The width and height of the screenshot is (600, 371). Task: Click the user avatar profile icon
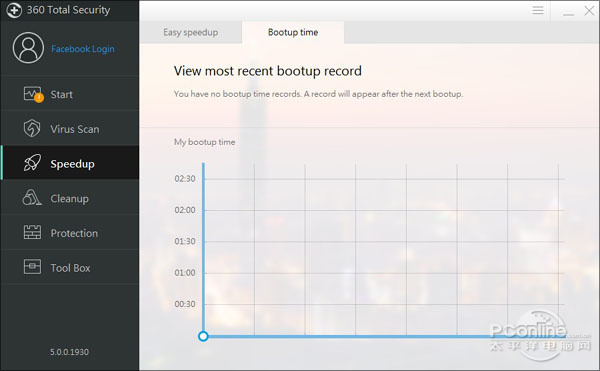coord(28,48)
